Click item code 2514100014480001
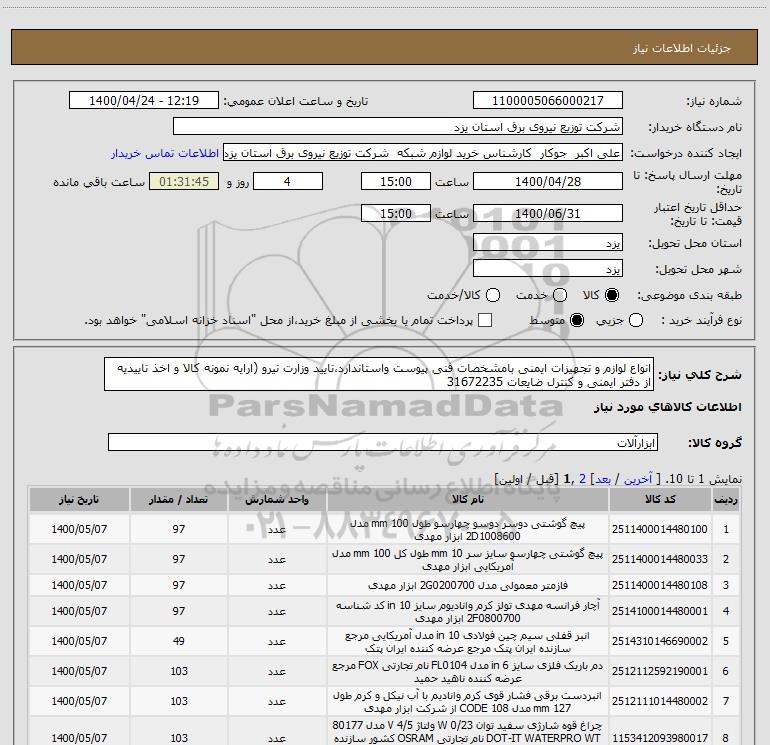770x745 pixels. pos(660,611)
